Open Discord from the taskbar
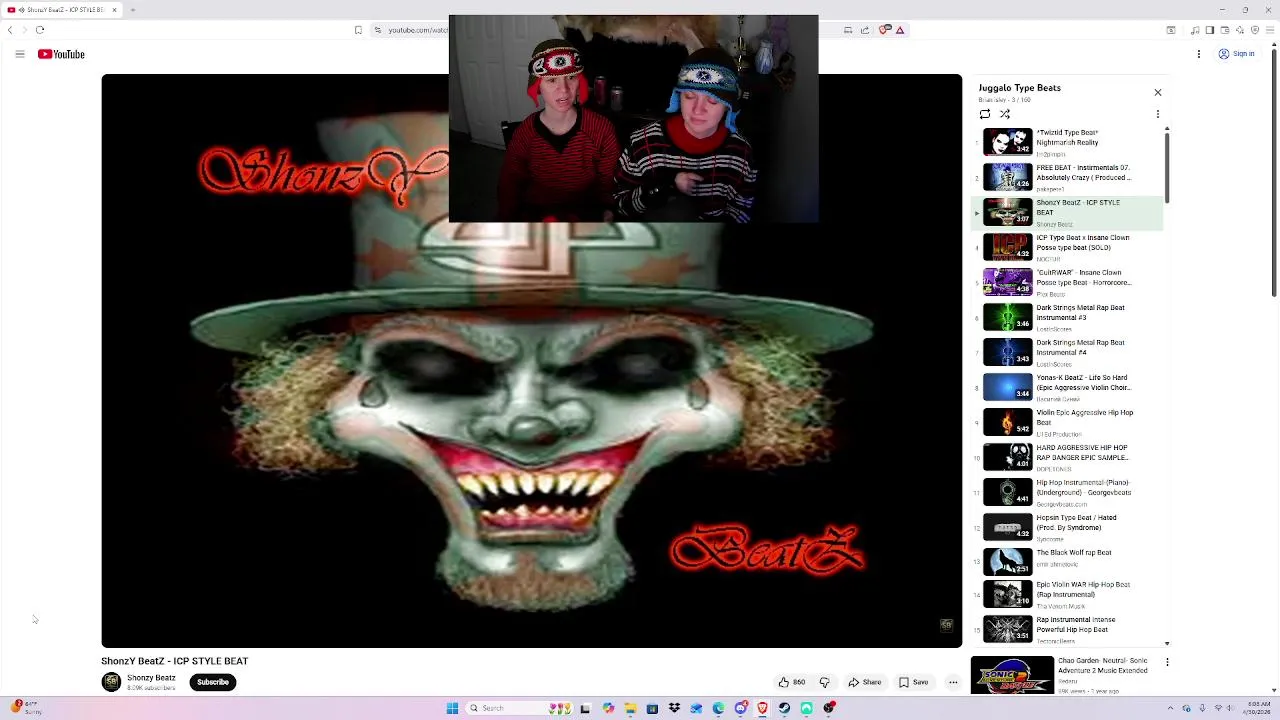Viewport: 1280px width, 720px height. pos(740,708)
